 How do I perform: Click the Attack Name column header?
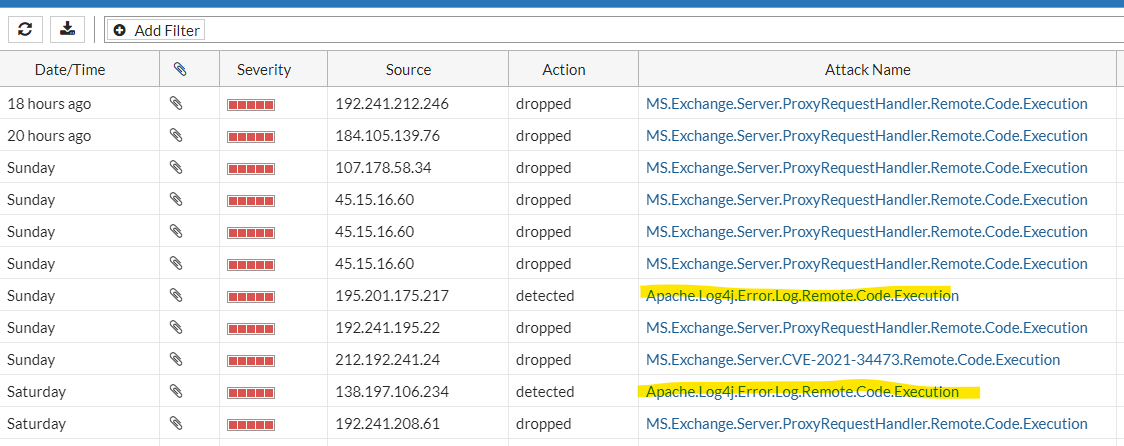click(x=867, y=69)
